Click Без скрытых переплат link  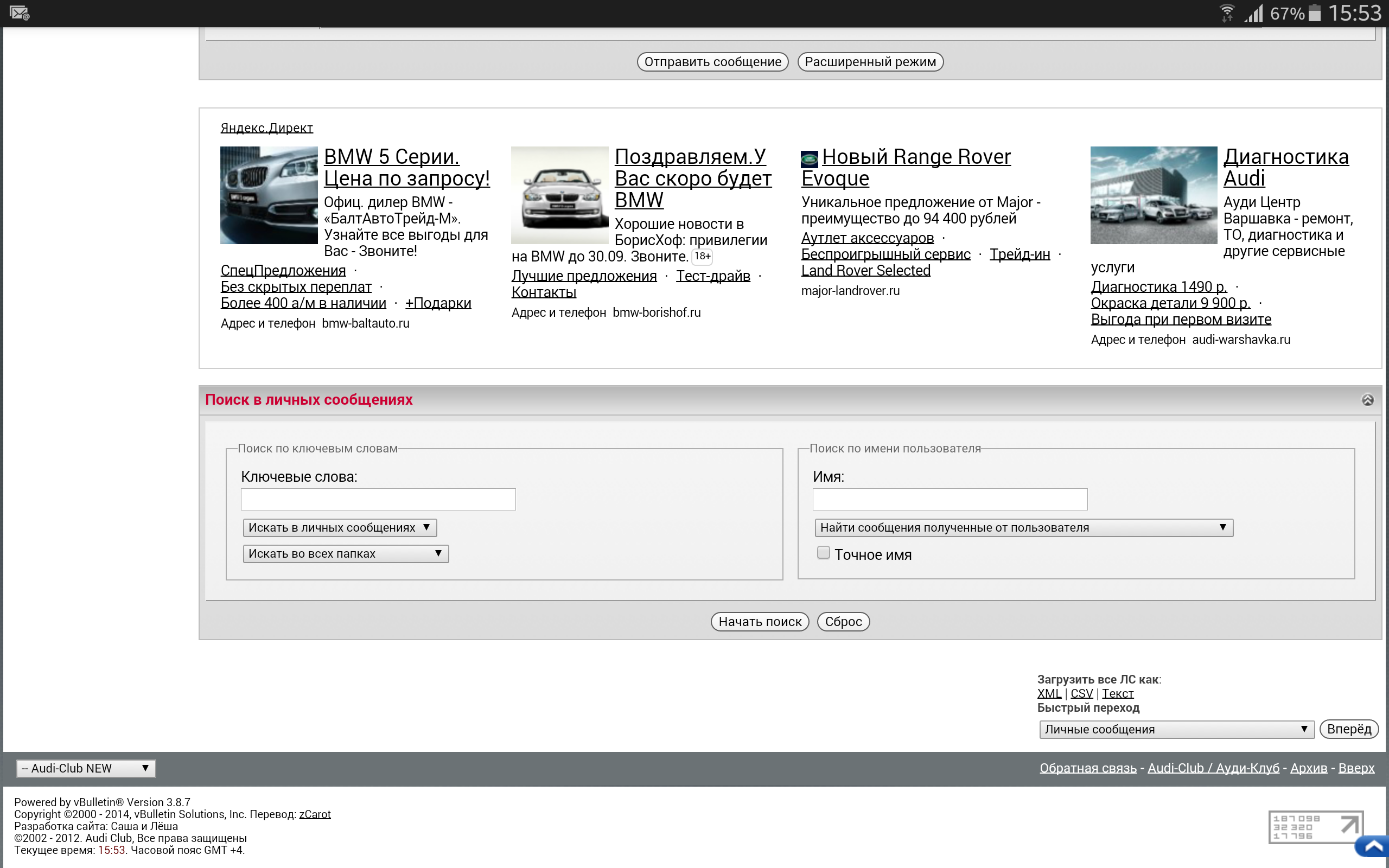pyautogui.click(x=296, y=287)
